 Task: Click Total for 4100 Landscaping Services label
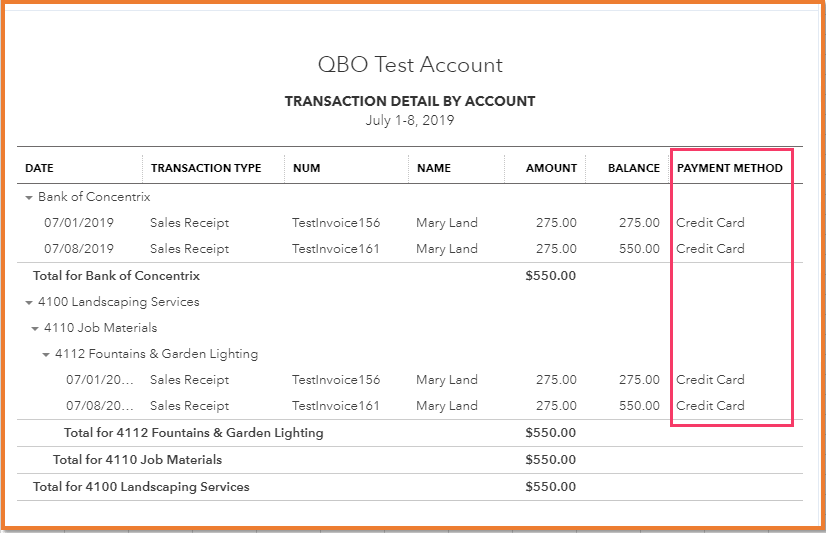(x=141, y=487)
